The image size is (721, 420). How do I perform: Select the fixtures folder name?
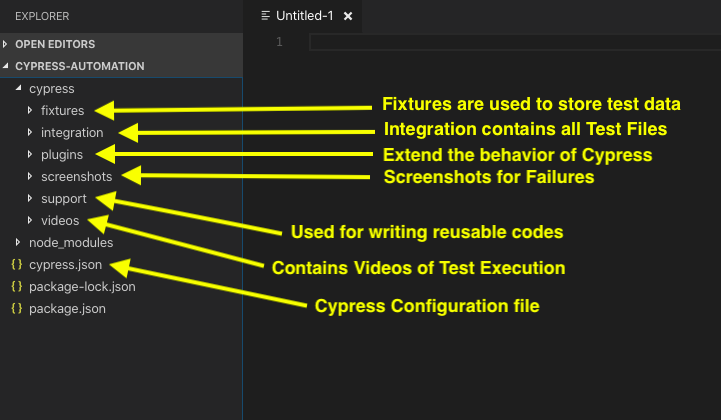(63, 111)
